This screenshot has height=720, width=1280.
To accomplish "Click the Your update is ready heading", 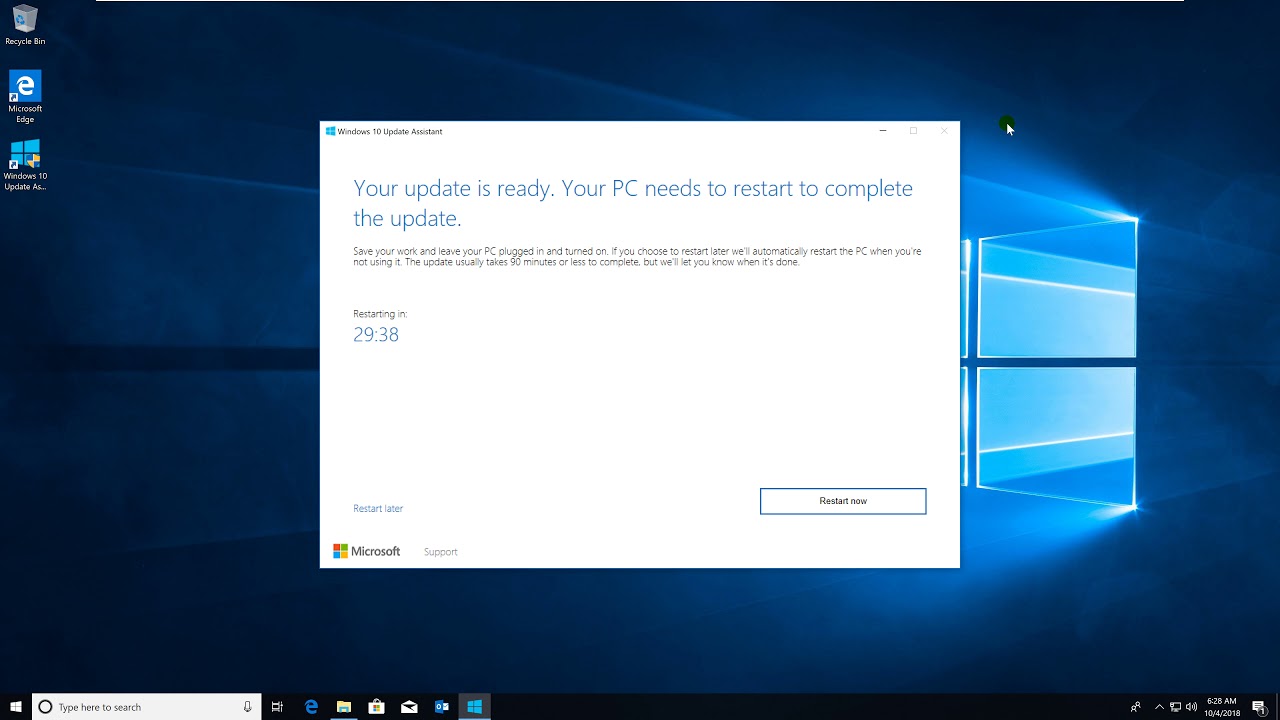I will (633, 203).
